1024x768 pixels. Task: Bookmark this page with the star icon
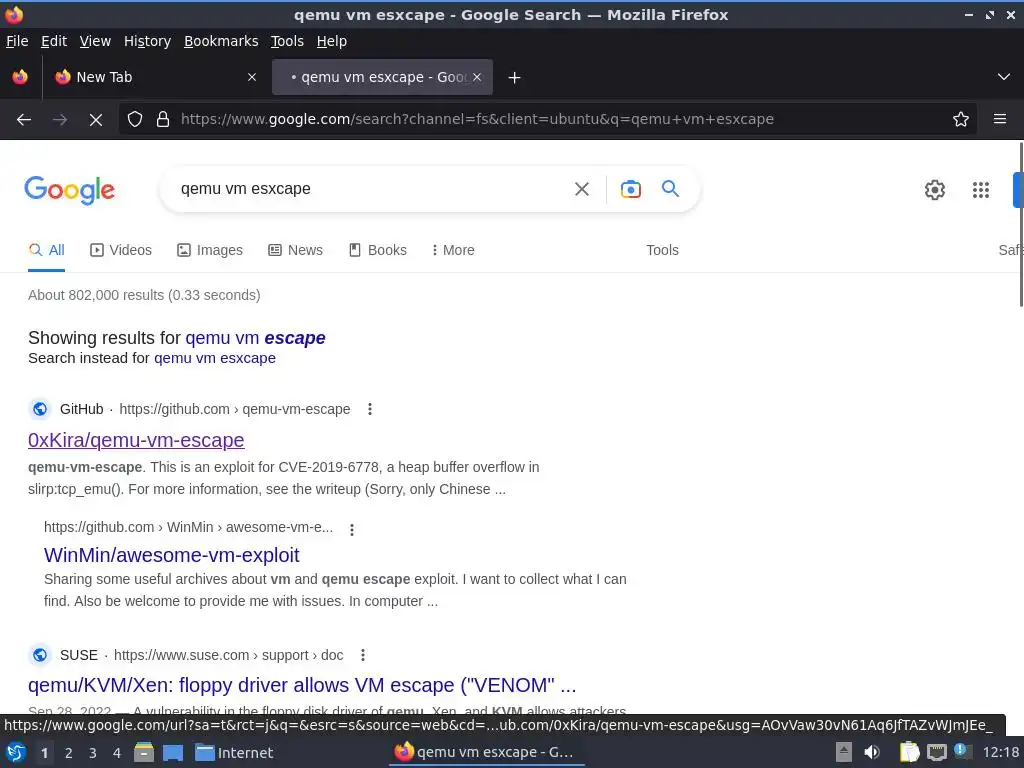pyautogui.click(x=961, y=120)
